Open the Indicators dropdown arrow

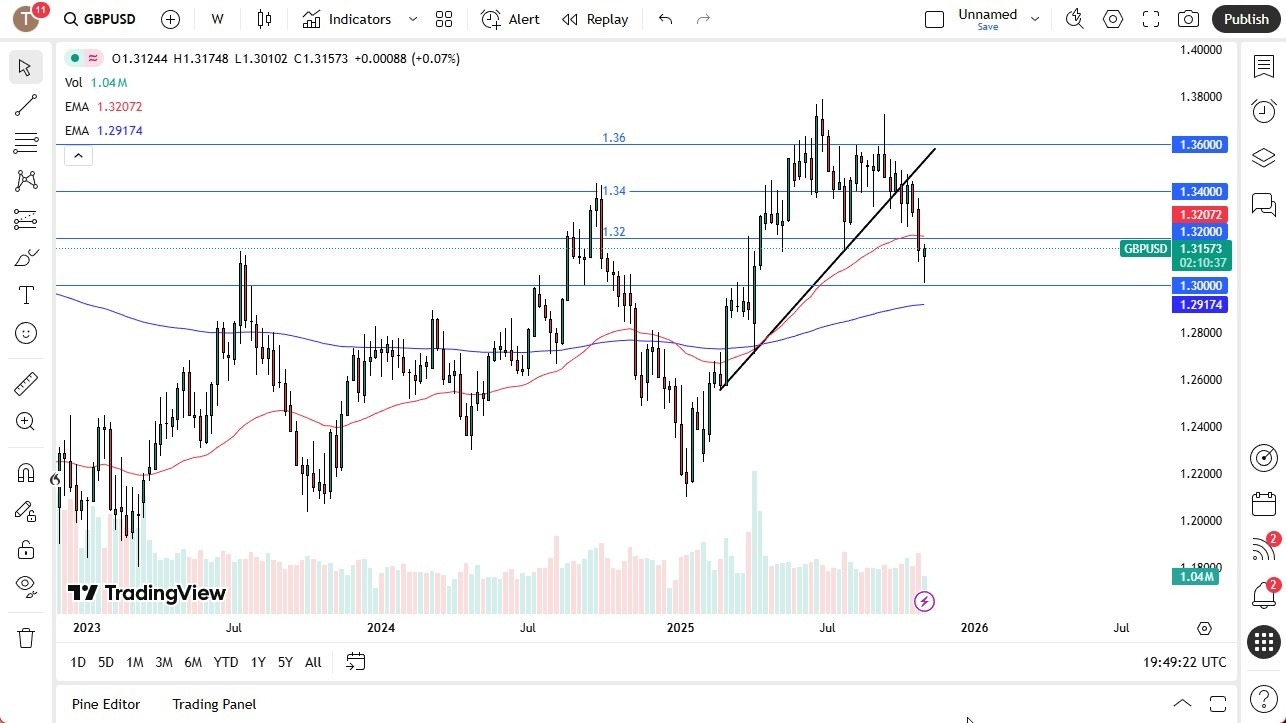point(412,19)
